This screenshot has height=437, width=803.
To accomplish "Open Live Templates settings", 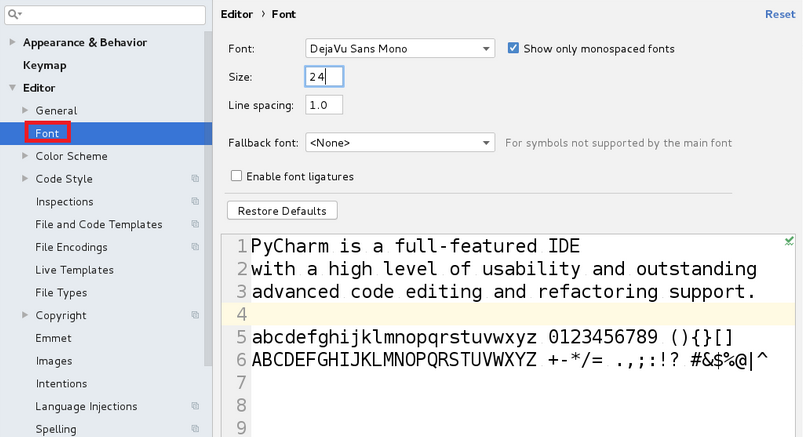I will click(x=74, y=269).
